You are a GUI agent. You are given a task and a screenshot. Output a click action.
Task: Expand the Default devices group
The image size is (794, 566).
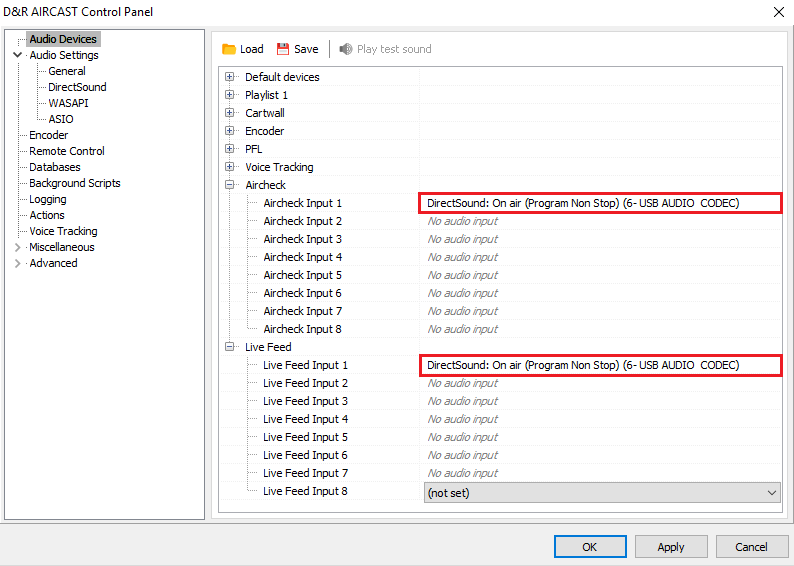(230, 77)
